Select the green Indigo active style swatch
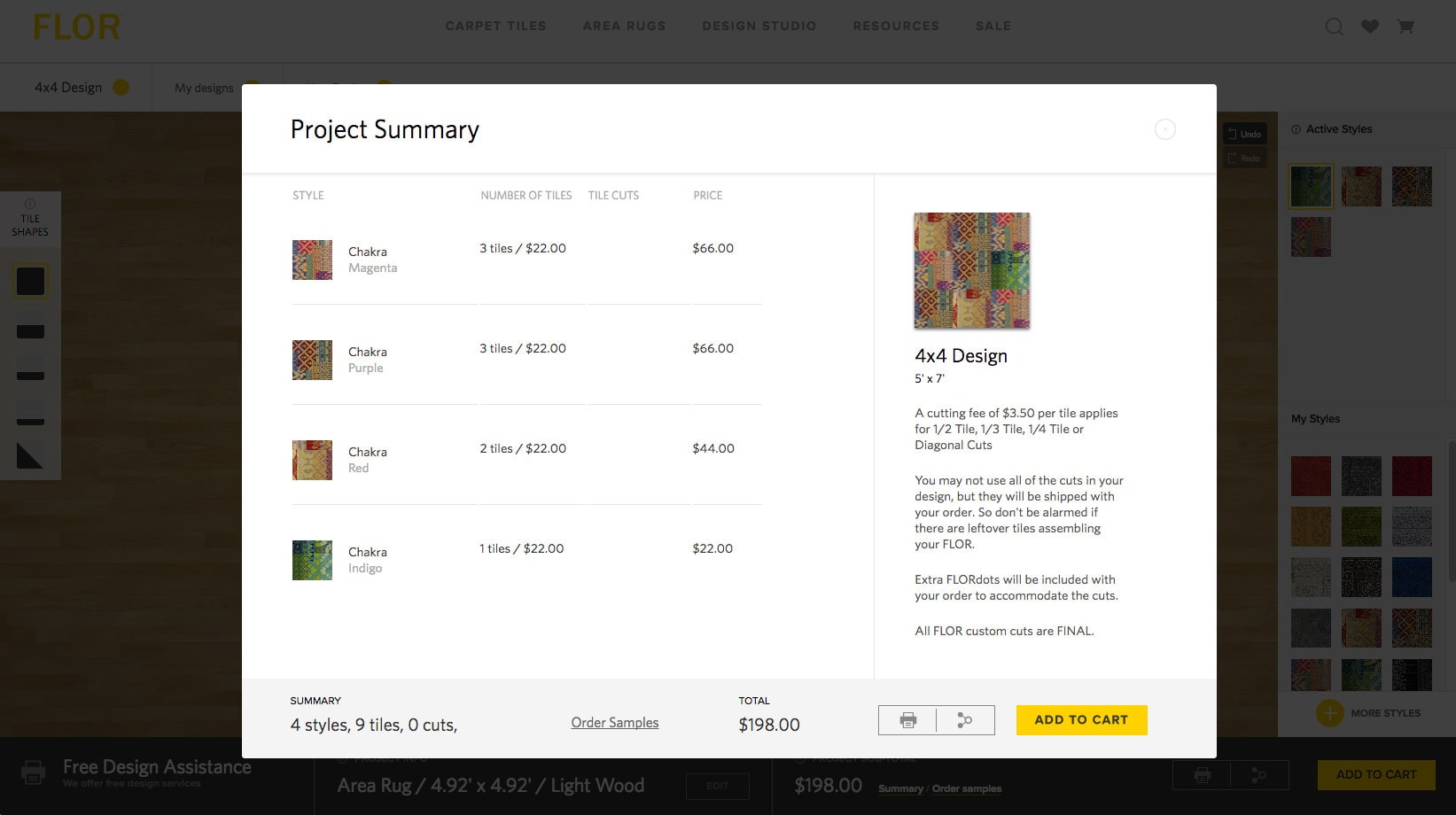Screen dimensions: 1456x815 (1311, 186)
